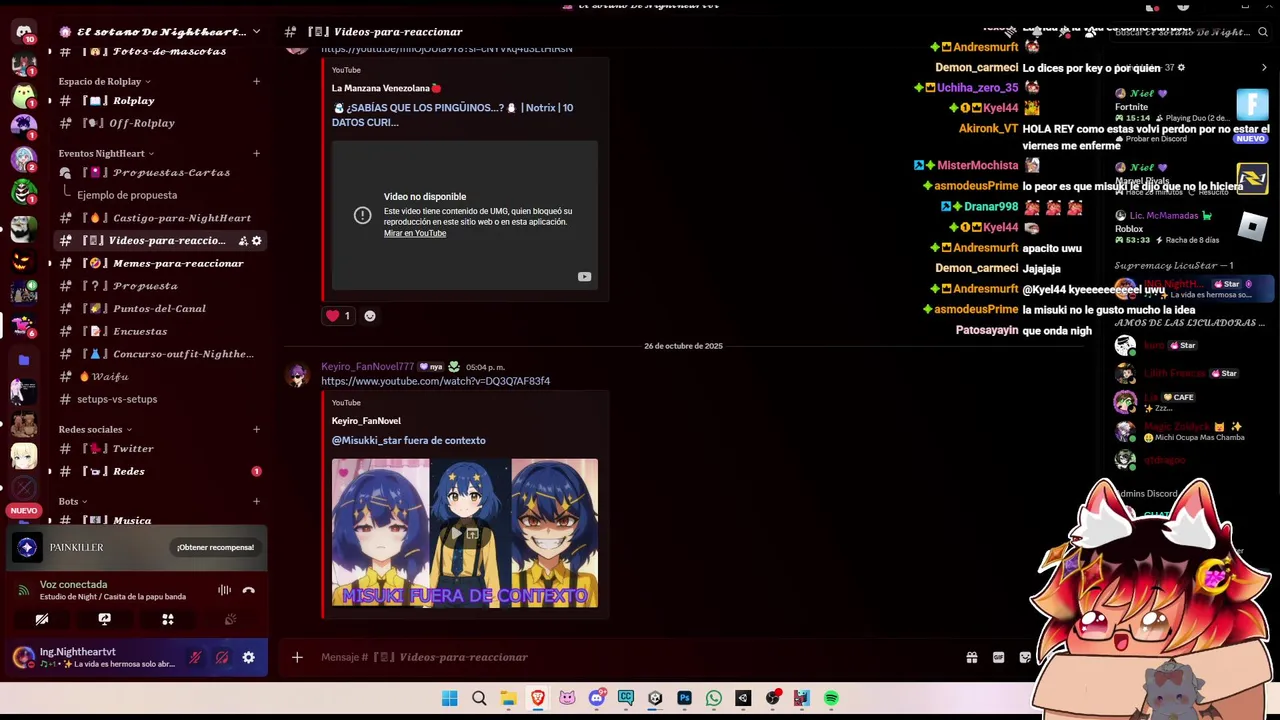Undeafen the headphones in the user panel
This screenshot has width=1280, height=720.
pyautogui.click(x=222, y=657)
